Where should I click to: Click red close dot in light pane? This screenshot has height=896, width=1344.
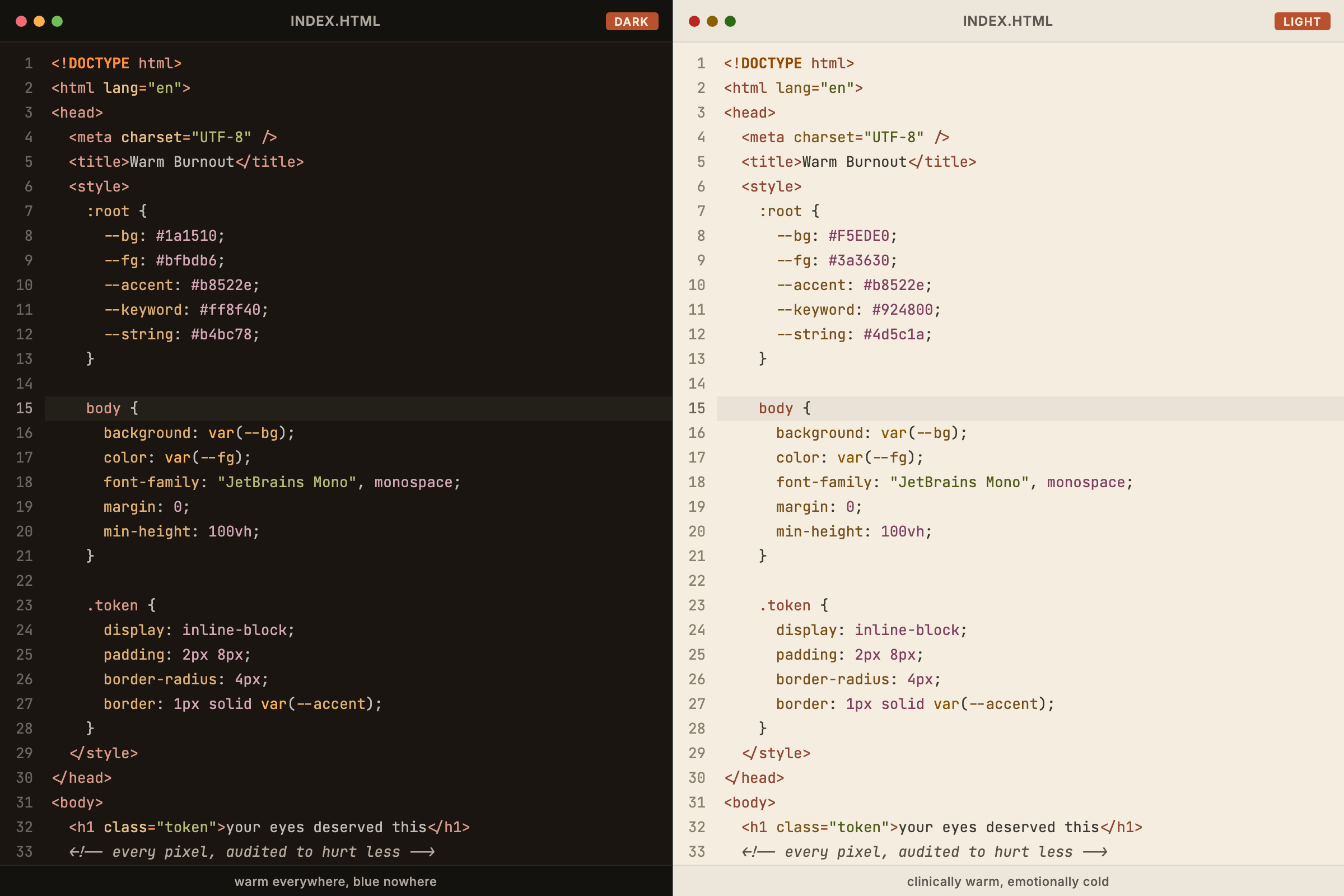pyautogui.click(x=694, y=21)
